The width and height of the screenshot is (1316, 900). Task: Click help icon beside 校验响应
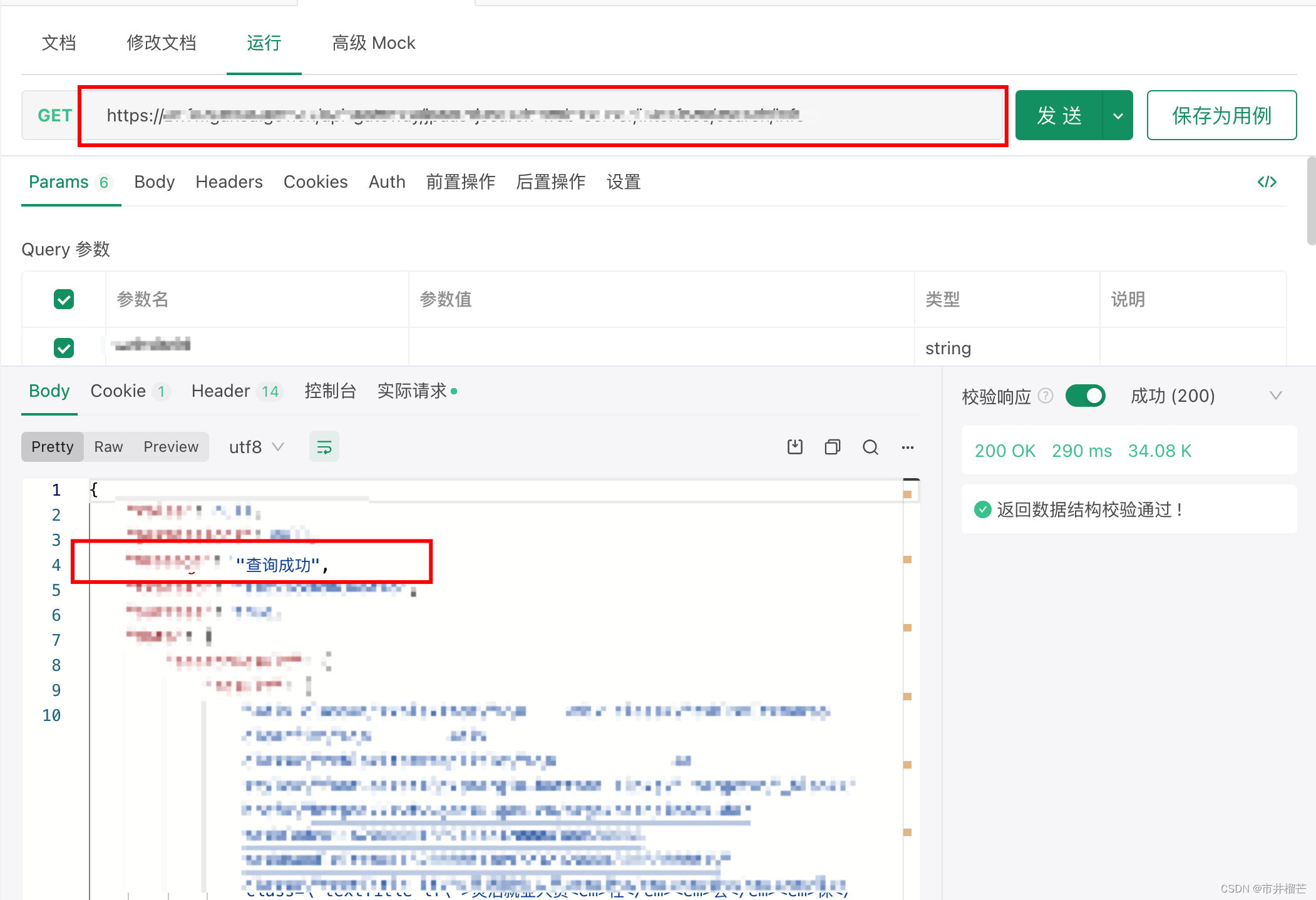[x=1046, y=396]
